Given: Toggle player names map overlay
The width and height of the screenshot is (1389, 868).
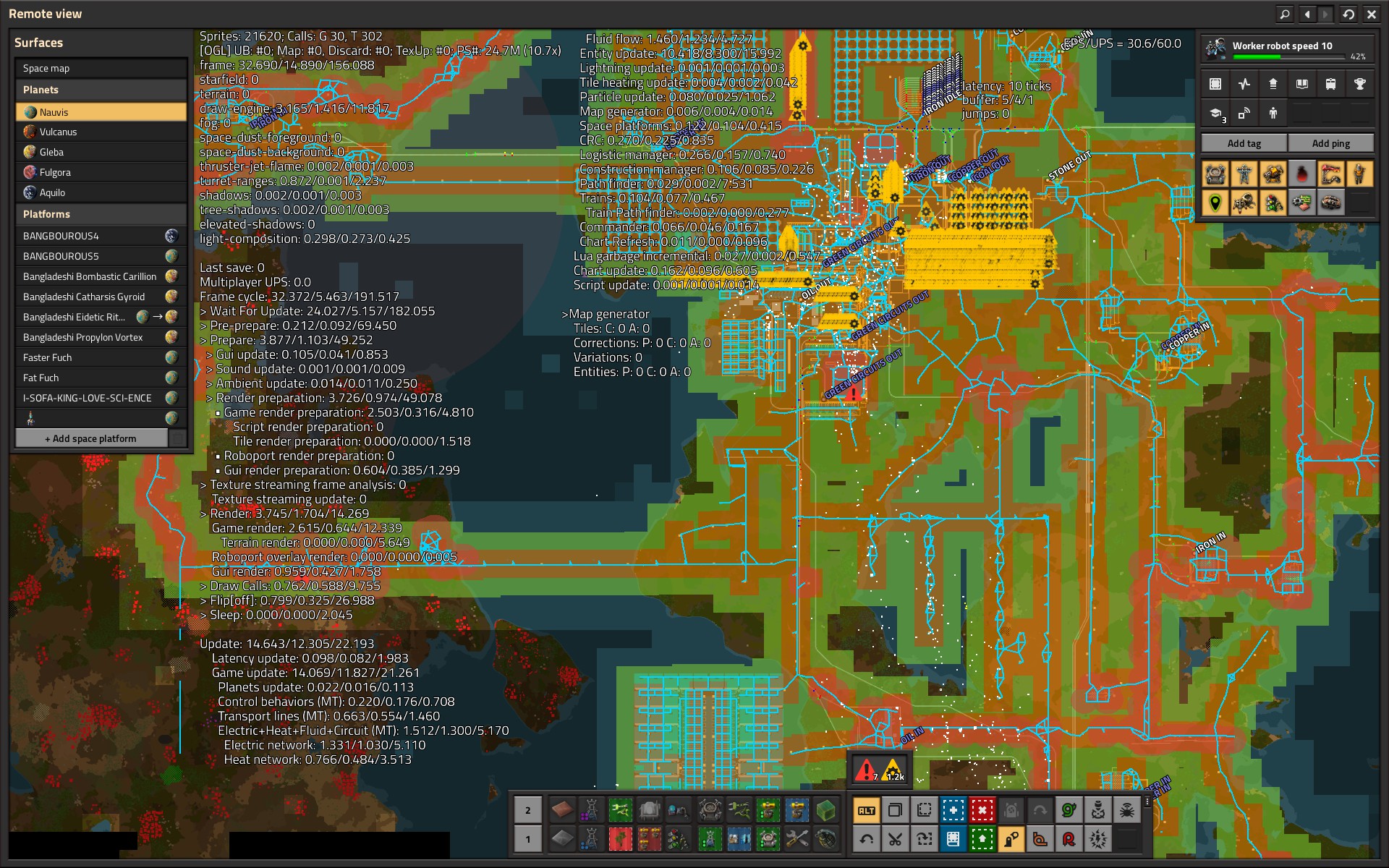Looking at the screenshot, I should (x=1360, y=174).
